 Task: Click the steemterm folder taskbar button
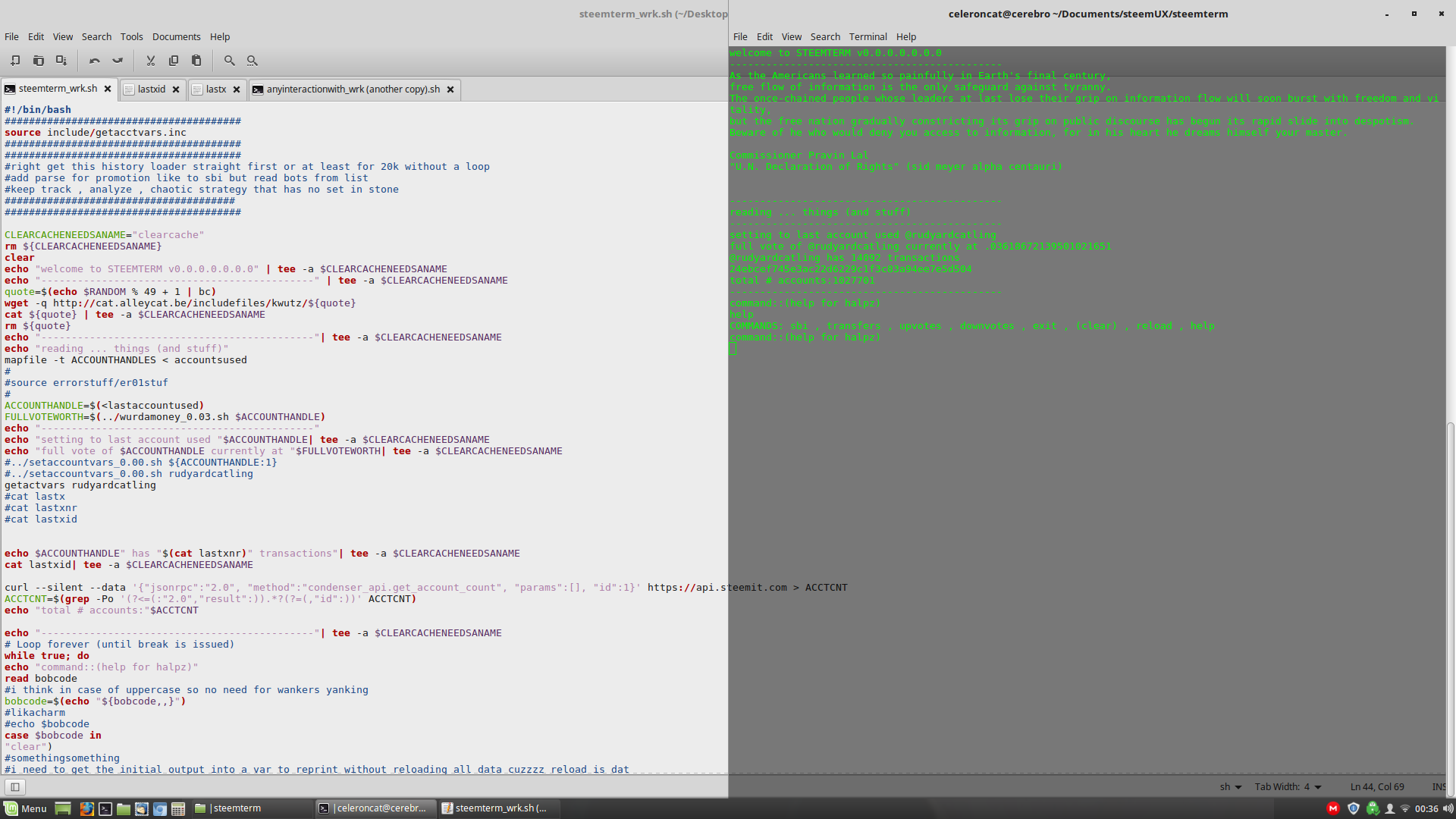point(230,808)
